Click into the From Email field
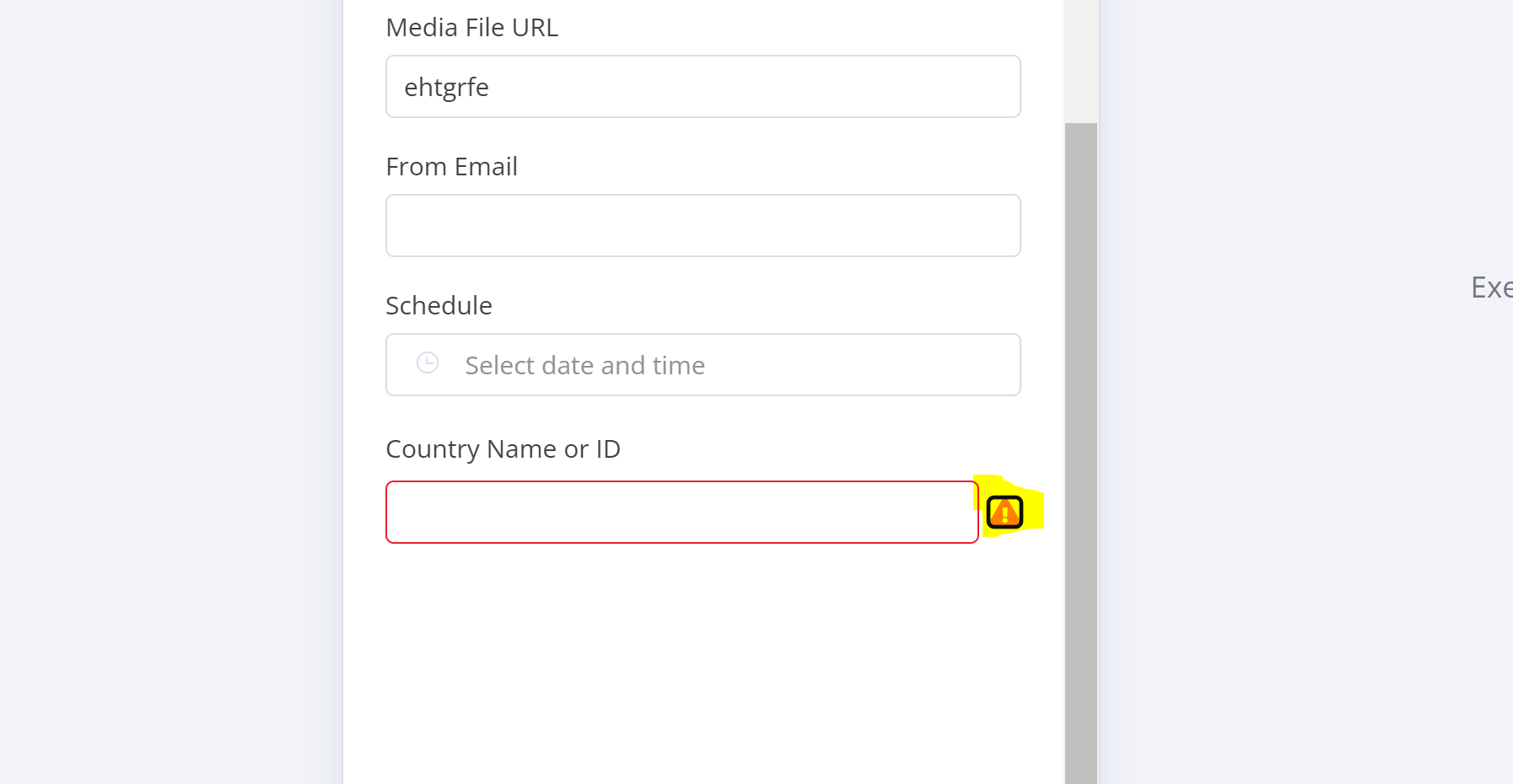Image resolution: width=1513 pixels, height=784 pixels. 703,226
